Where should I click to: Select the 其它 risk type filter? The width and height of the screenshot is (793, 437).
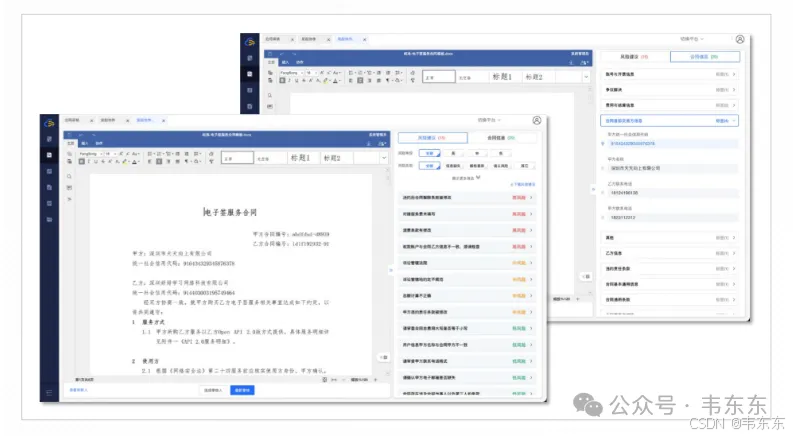(524, 166)
